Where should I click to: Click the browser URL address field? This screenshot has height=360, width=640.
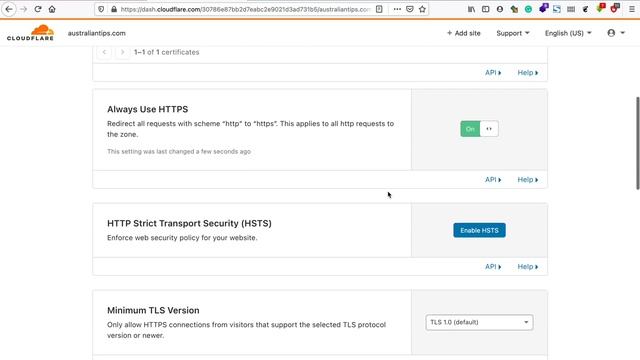pos(245,9)
